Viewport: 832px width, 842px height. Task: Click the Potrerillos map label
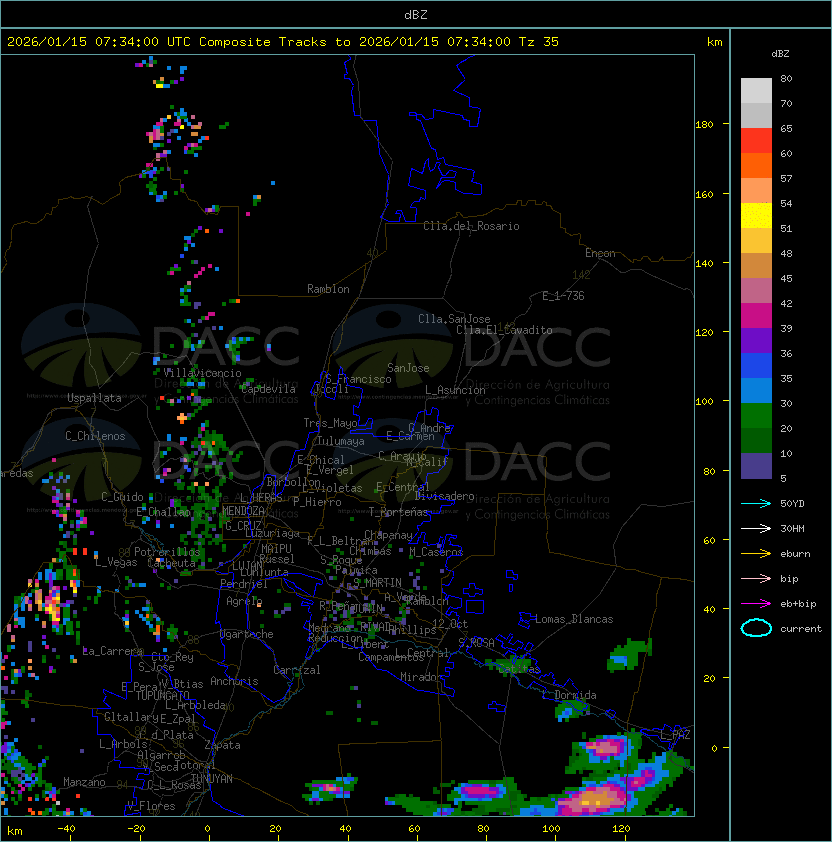[x=167, y=552]
